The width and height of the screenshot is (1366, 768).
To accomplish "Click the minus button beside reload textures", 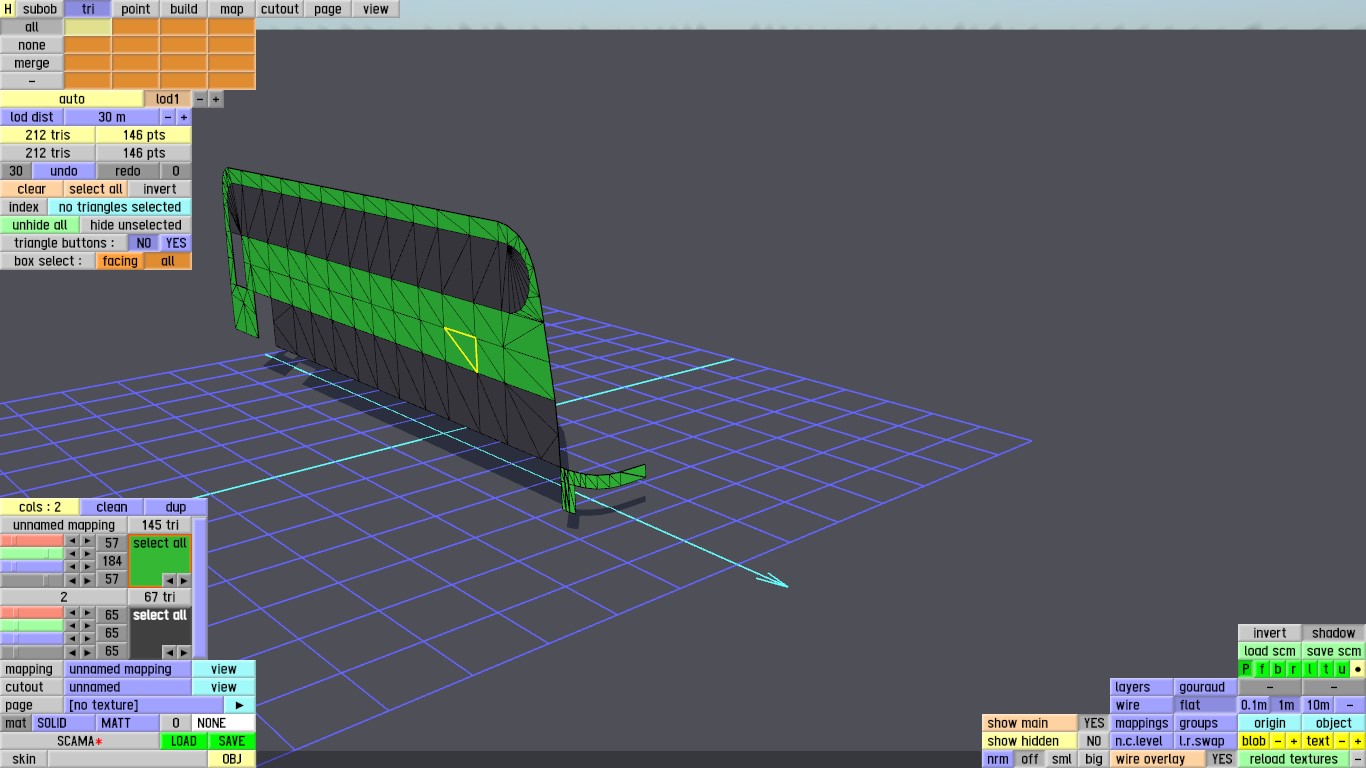I will pyautogui.click(x=1358, y=759).
